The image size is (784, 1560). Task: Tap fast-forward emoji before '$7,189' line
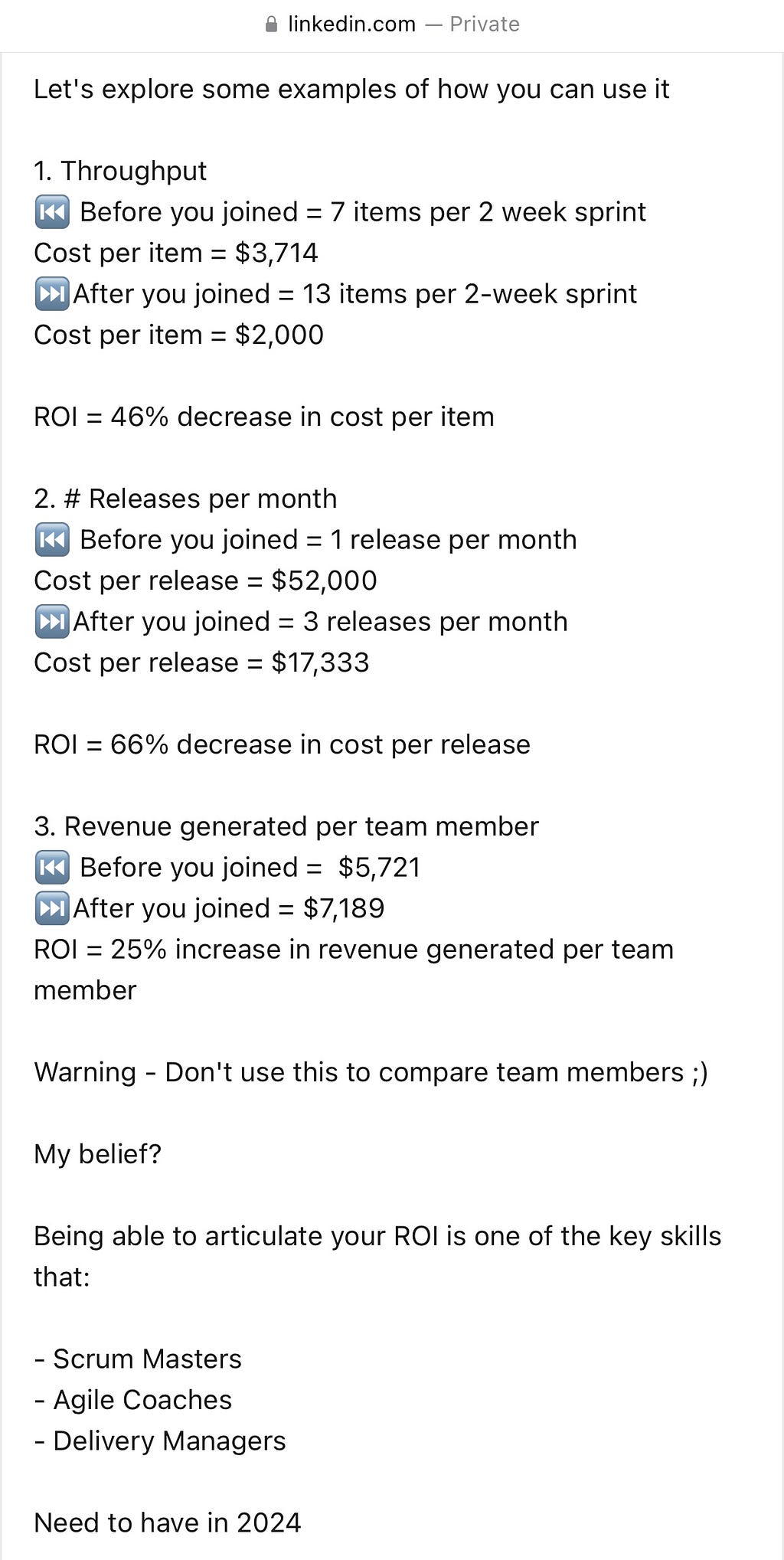[52, 908]
